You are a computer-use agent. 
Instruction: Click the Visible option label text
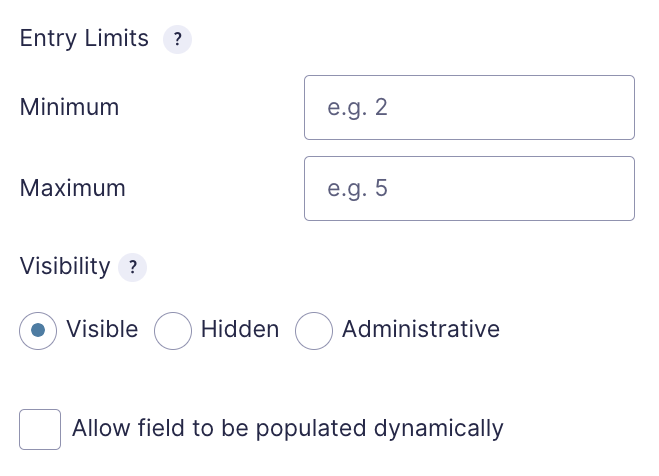click(x=102, y=329)
